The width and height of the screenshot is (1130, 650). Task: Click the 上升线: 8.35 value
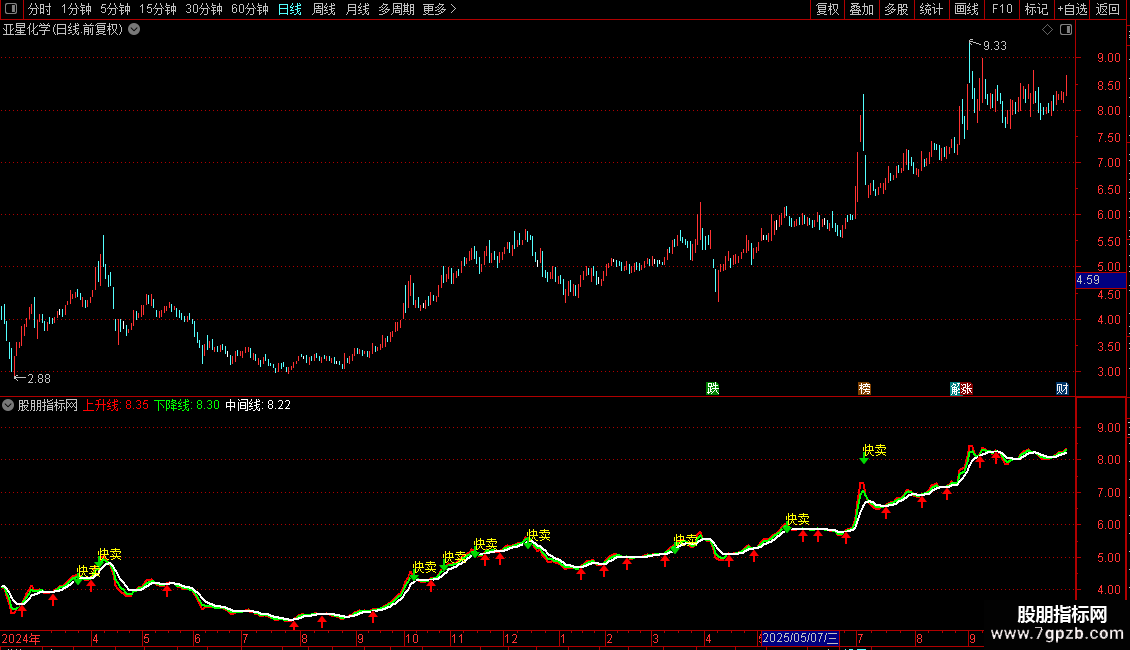click(x=115, y=405)
